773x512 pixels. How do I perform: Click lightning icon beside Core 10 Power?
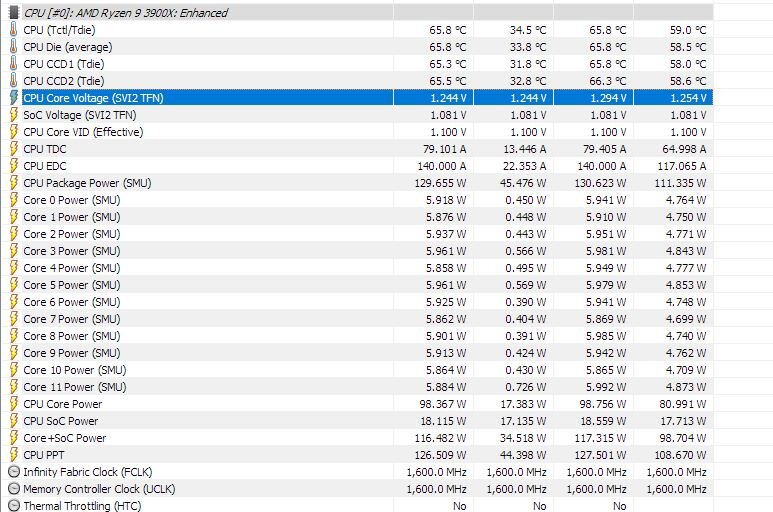pyautogui.click(x=14, y=370)
